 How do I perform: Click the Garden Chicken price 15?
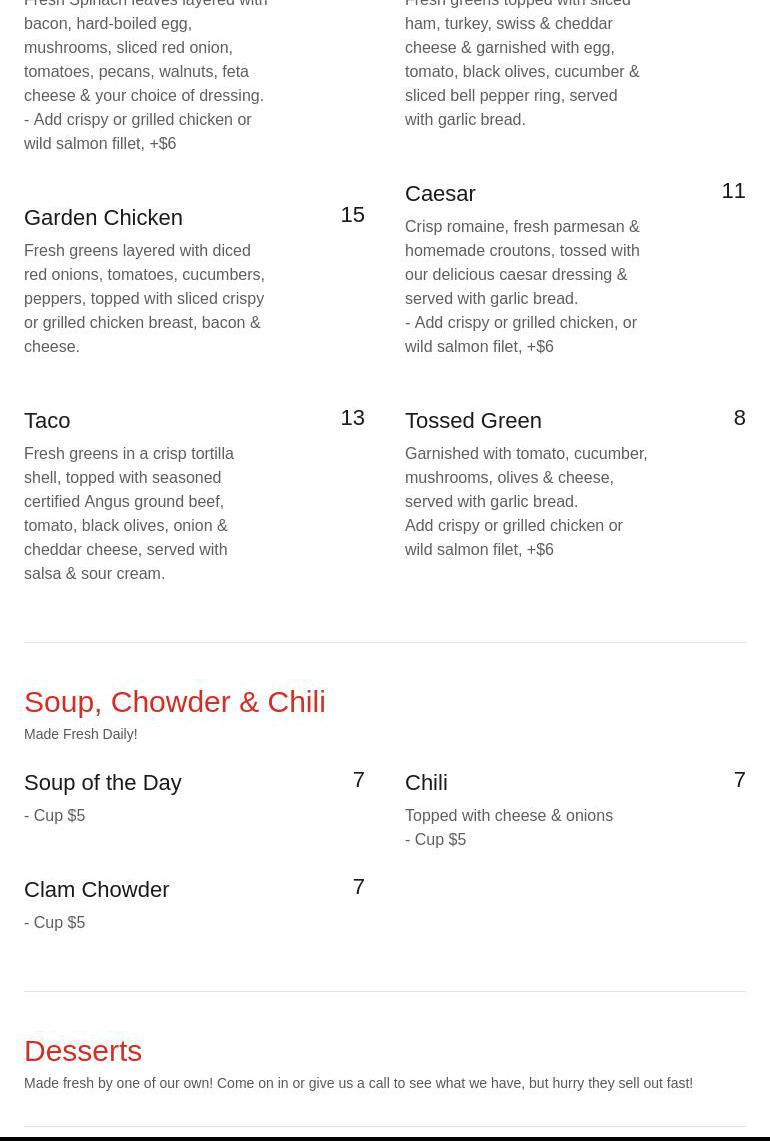click(352, 214)
